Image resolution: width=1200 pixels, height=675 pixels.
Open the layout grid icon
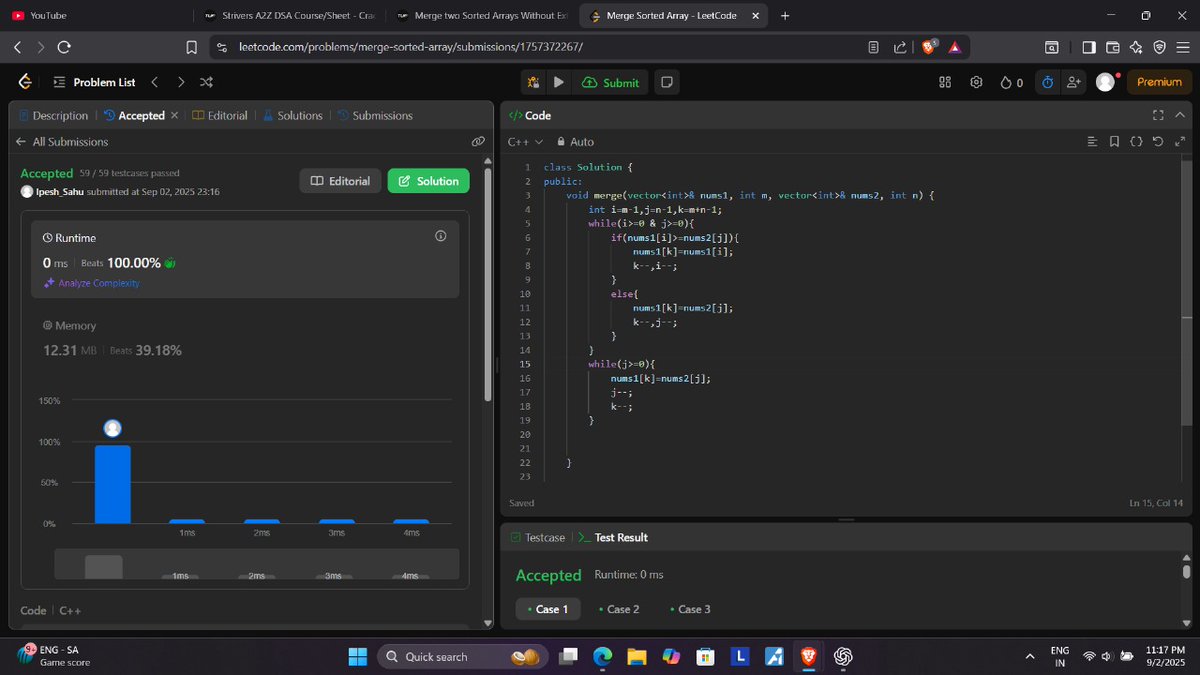(945, 82)
